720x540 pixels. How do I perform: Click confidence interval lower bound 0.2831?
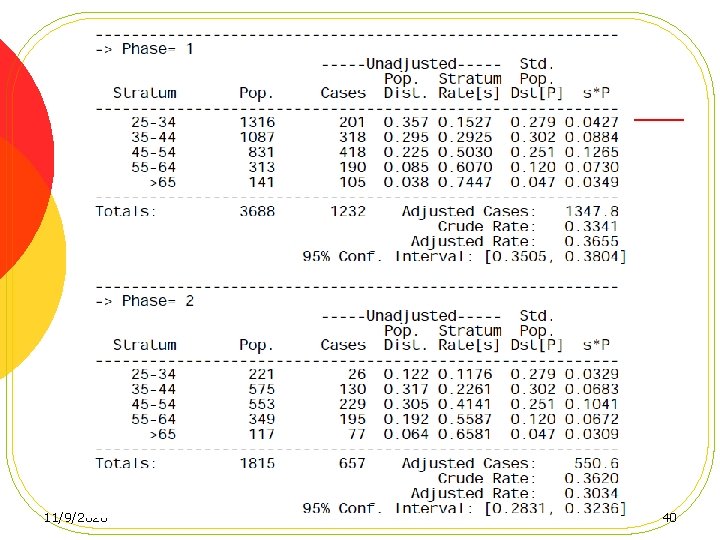point(520,508)
